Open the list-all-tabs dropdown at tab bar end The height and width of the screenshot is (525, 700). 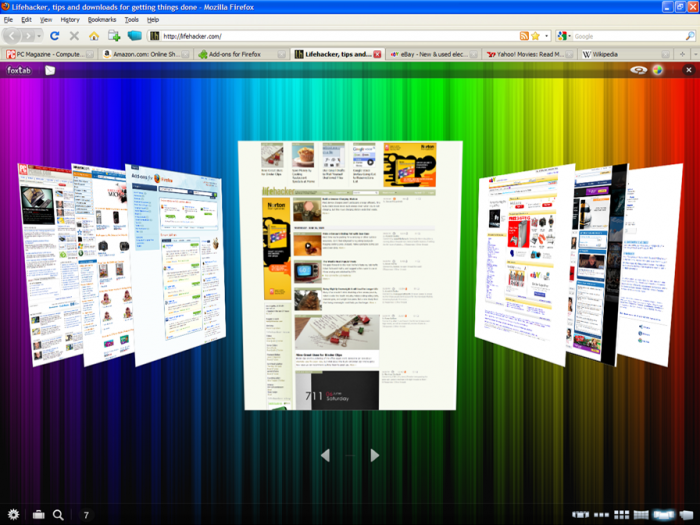[x=695, y=54]
